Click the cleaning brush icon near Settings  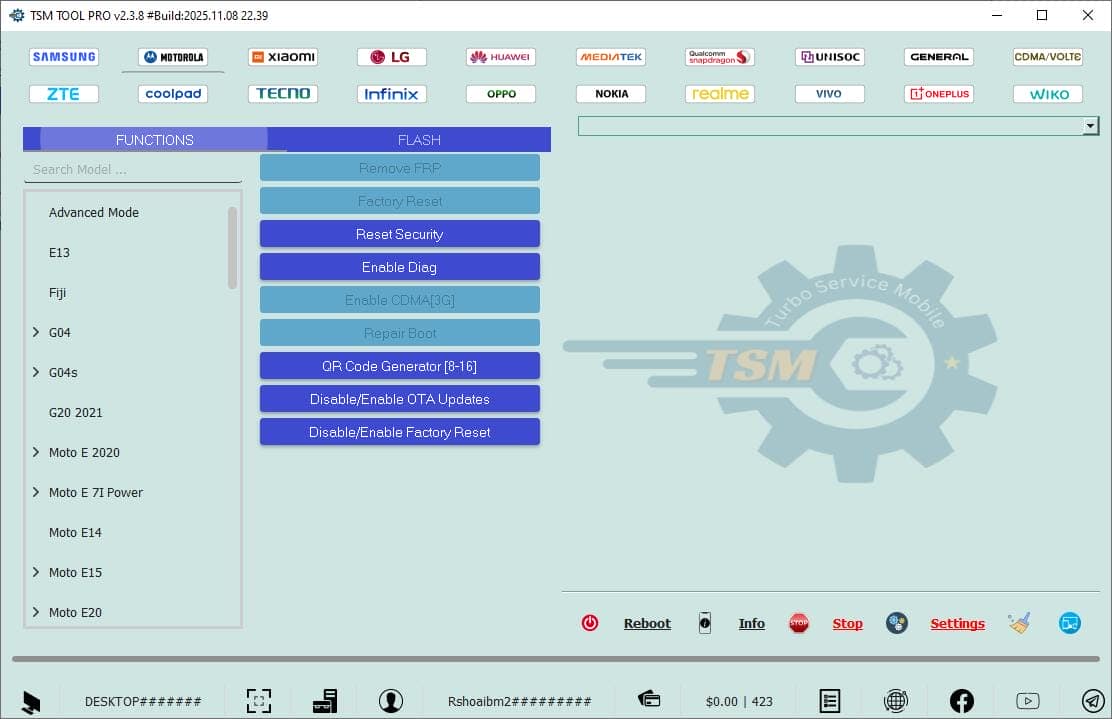tap(1019, 622)
